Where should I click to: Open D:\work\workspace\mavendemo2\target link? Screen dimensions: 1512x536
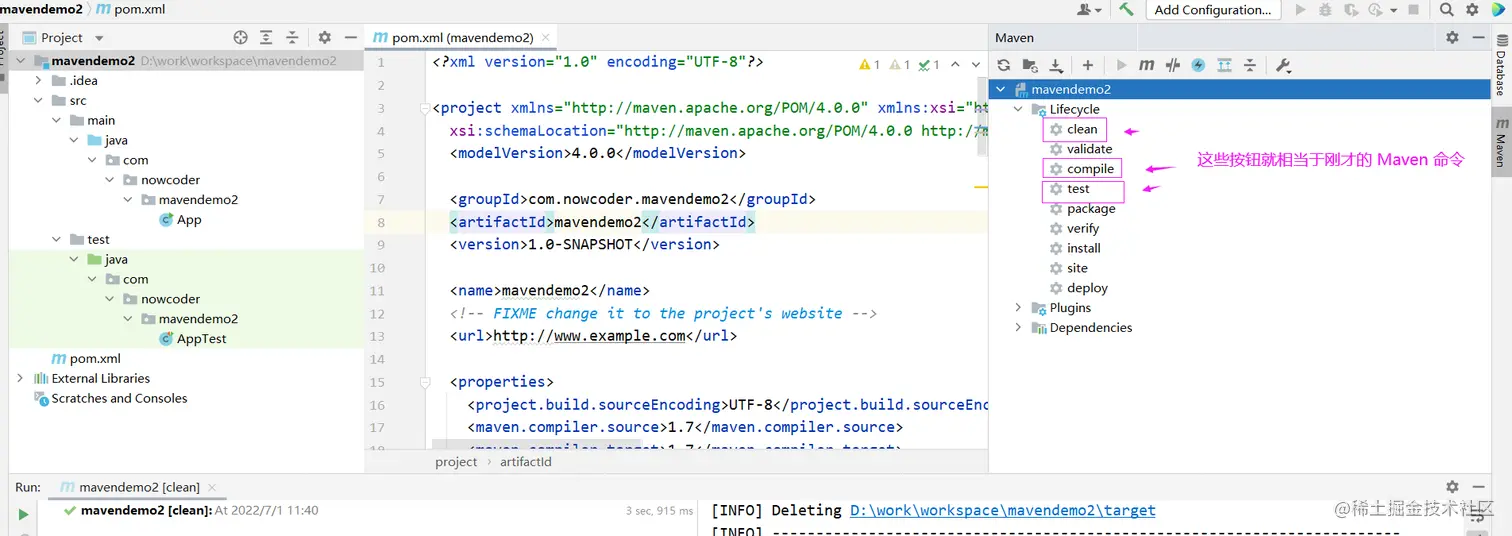coord(1002,511)
